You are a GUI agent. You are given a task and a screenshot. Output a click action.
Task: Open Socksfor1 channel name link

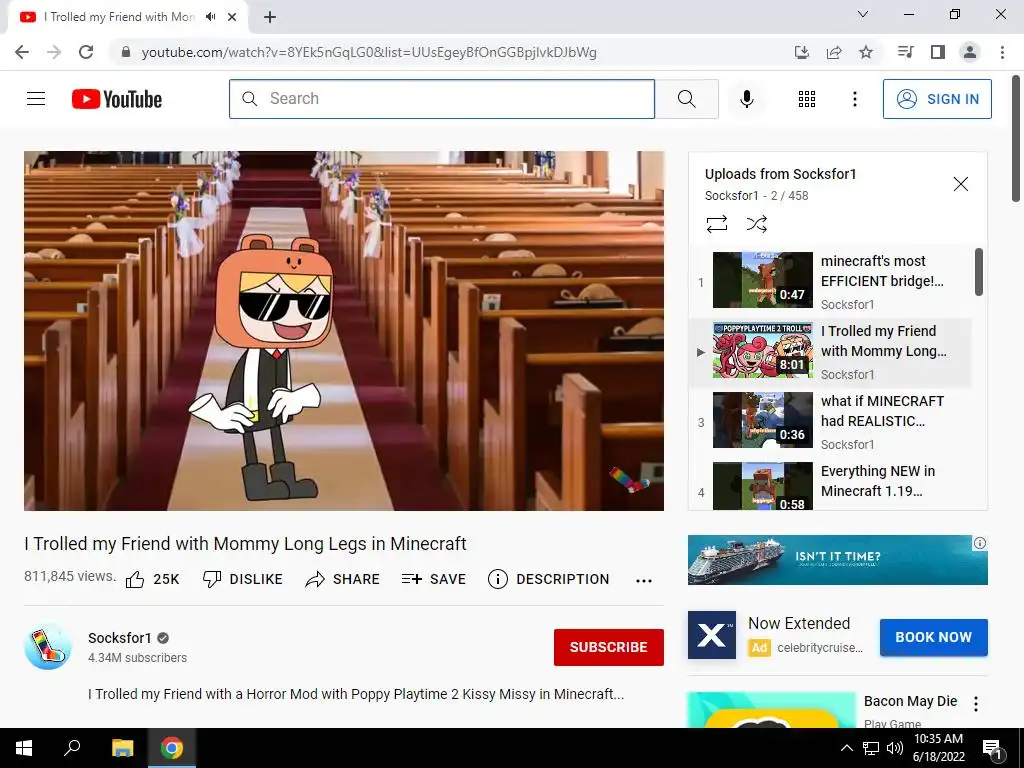click(x=120, y=638)
